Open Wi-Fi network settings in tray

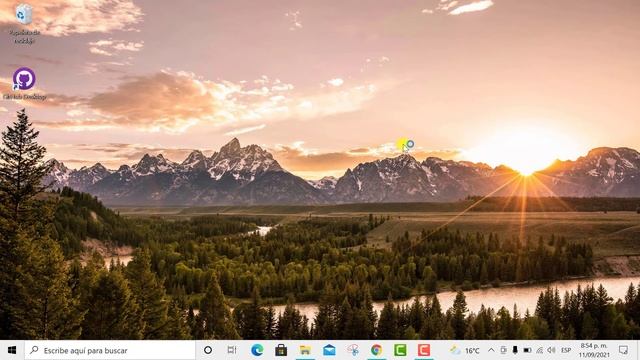pos(540,351)
